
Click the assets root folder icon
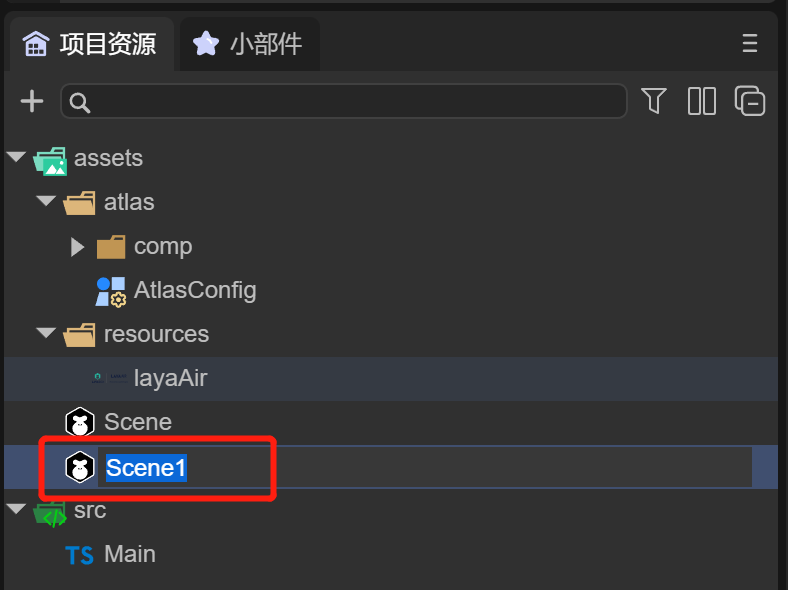[x=50, y=159]
